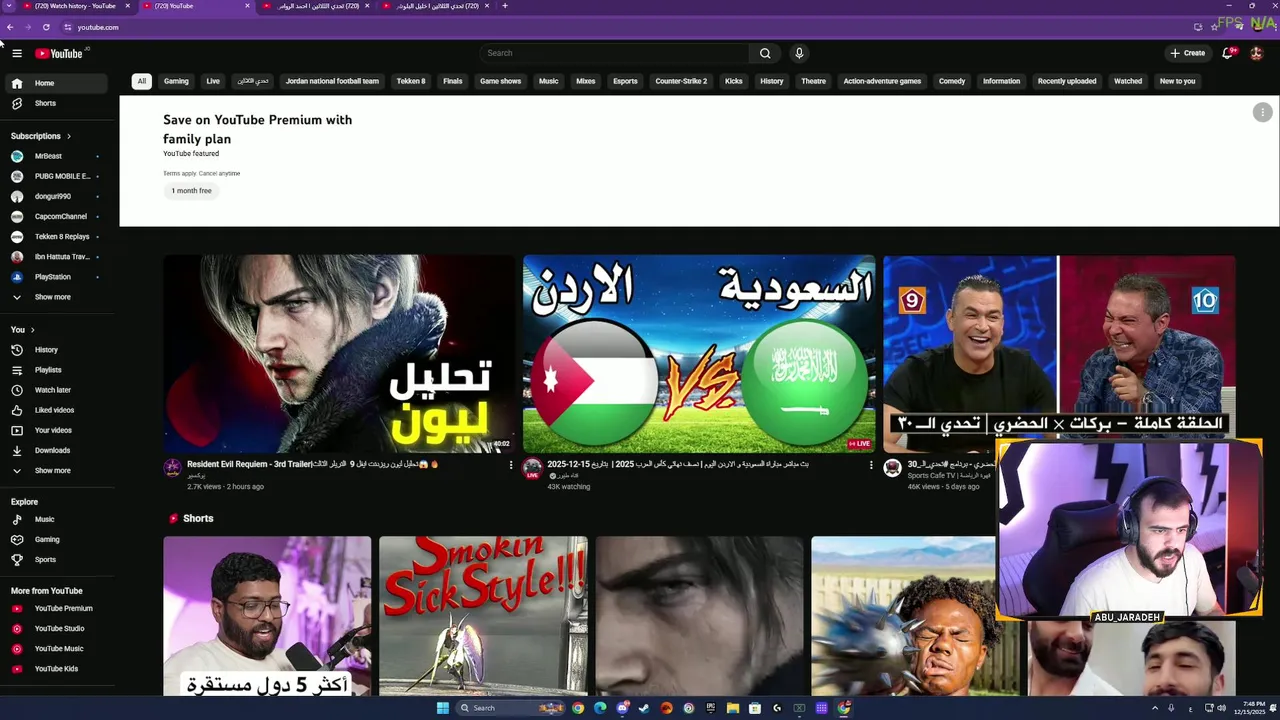Open the You heading chevron

tap(32, 329)
